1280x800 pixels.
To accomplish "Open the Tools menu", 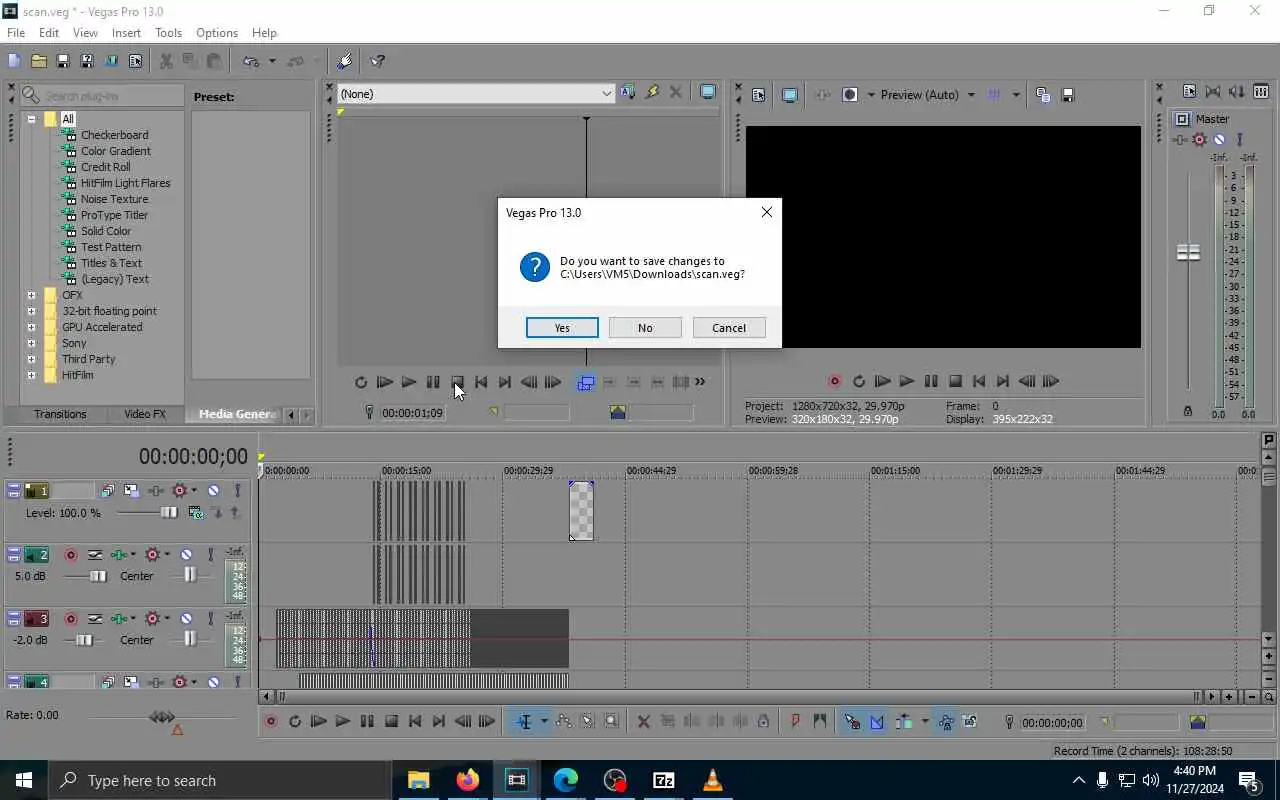I will (x=168, y=33).
